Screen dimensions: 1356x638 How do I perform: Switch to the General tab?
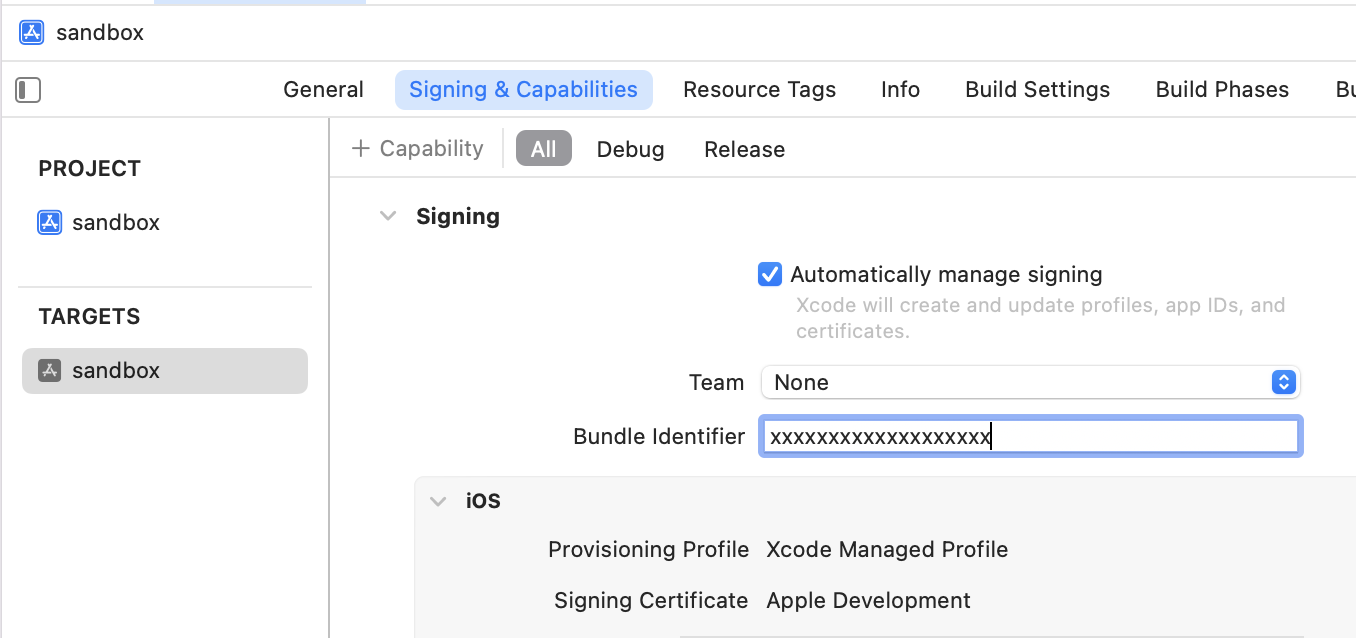pos(323,90)
